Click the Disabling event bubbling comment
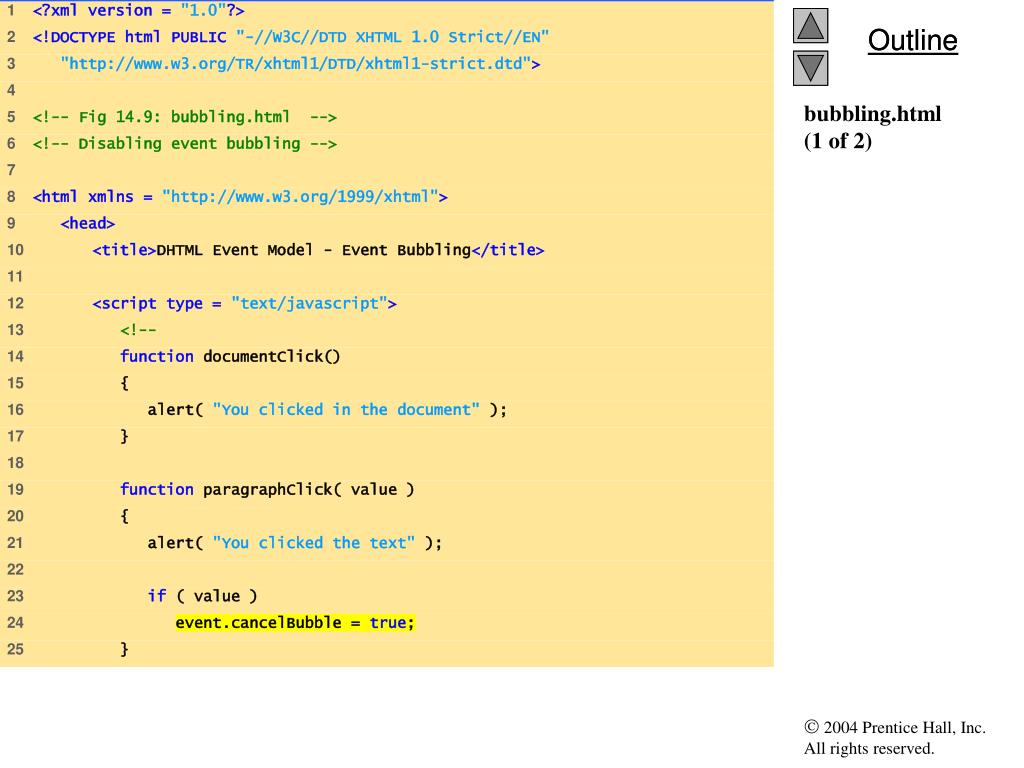Screen dimensions: 1024x768 (x=185, y=143)
